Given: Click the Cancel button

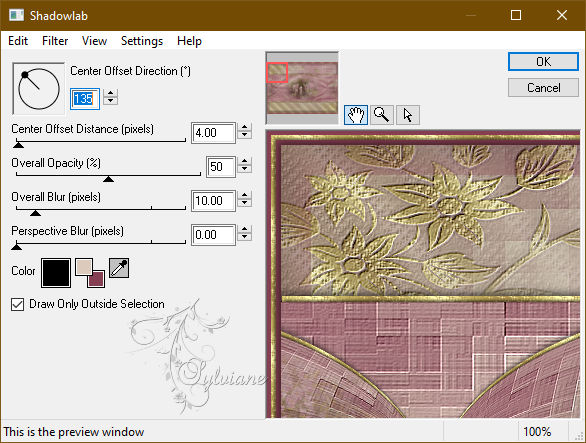Looking at the screenshot, I should tap(543, 88).
